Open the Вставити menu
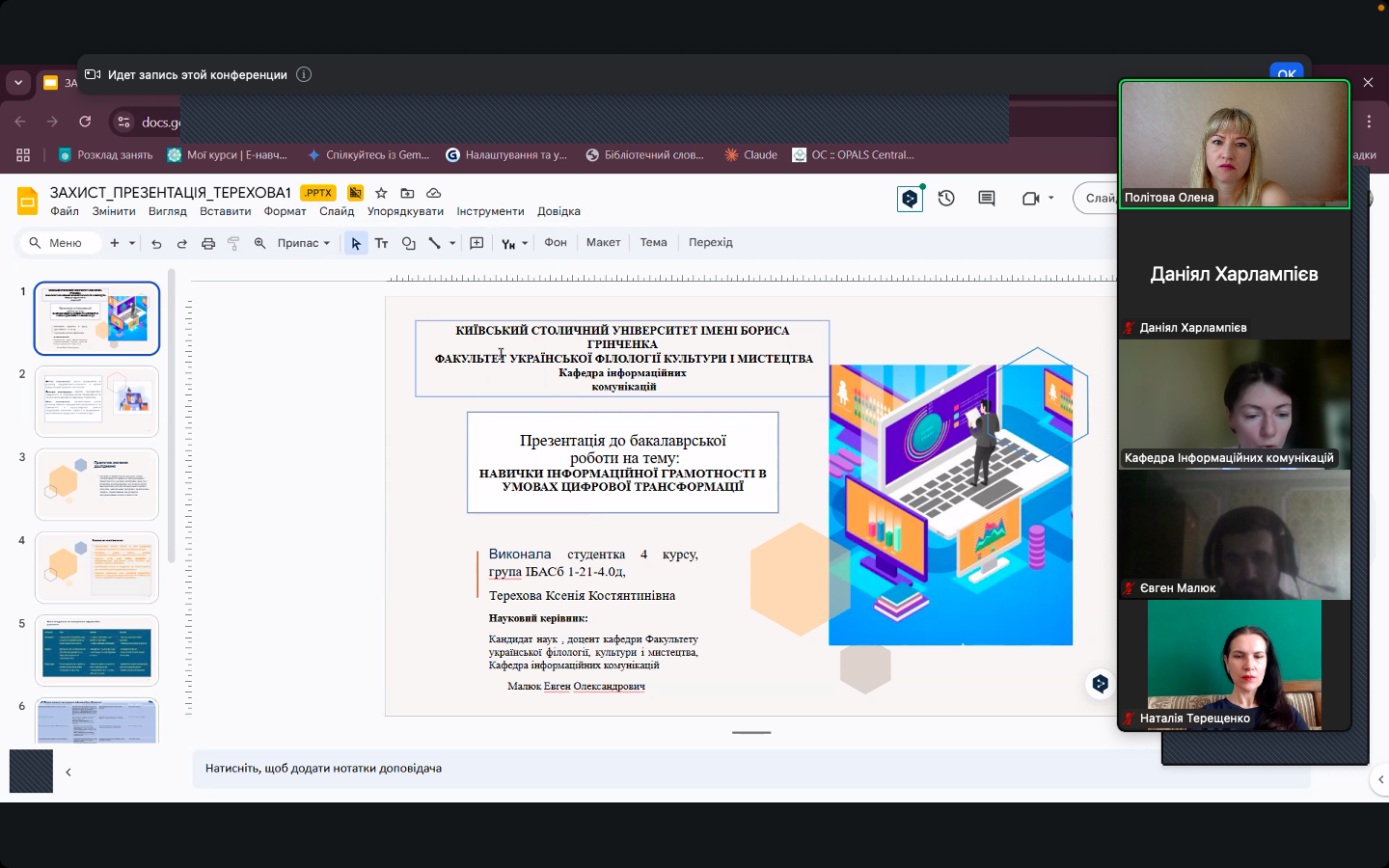The image size is (1389, 868). coord(225,211)
